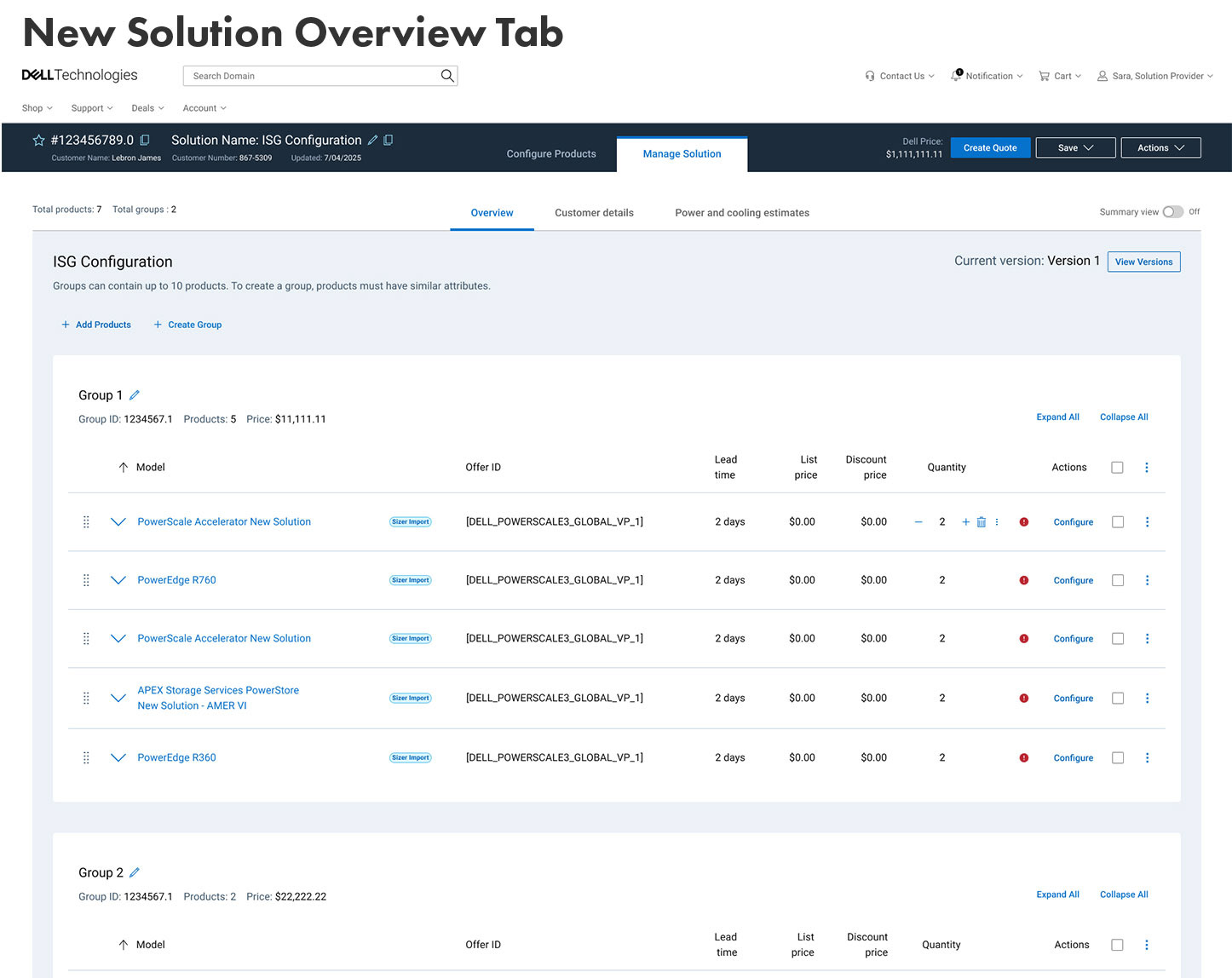Click red error icon in PowerEdge R760 row
The width and height of the screenshot is (1232, 978).
tap(1024, 580)
